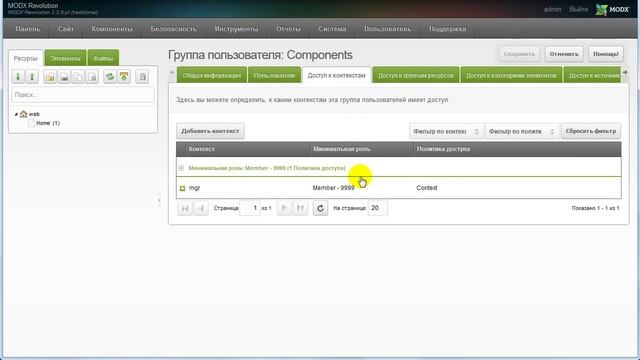Screen dimensions: 640x360
Task: Click the Добавить контекст button
Action: coord(210,131)
